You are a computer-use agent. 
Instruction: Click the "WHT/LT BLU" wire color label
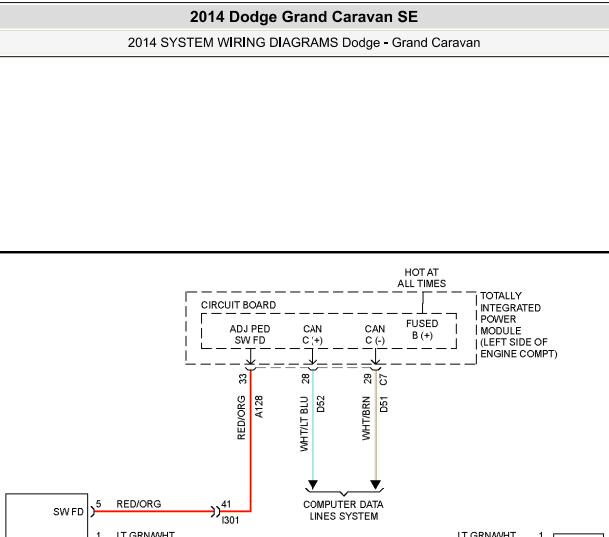pyautogui.click(x=304, y=424)
